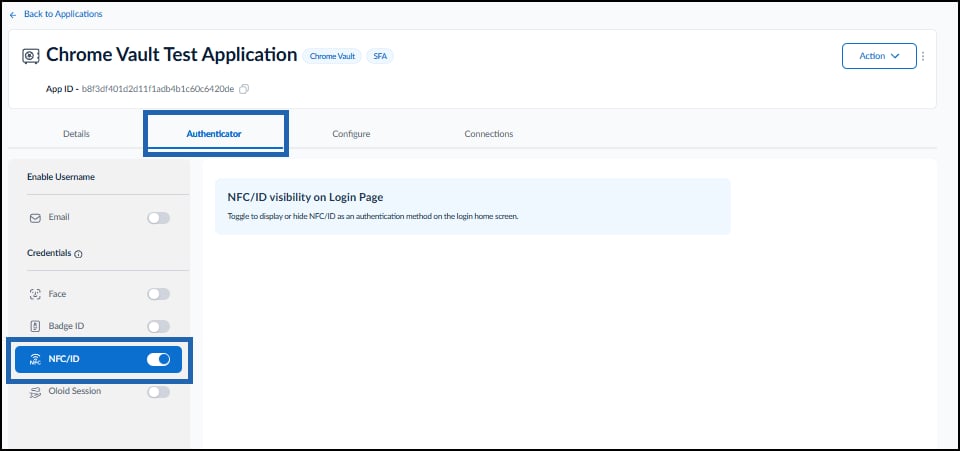960x451 pixels.
Task: Open the Connections tab
Action: (x=489, y=133)
